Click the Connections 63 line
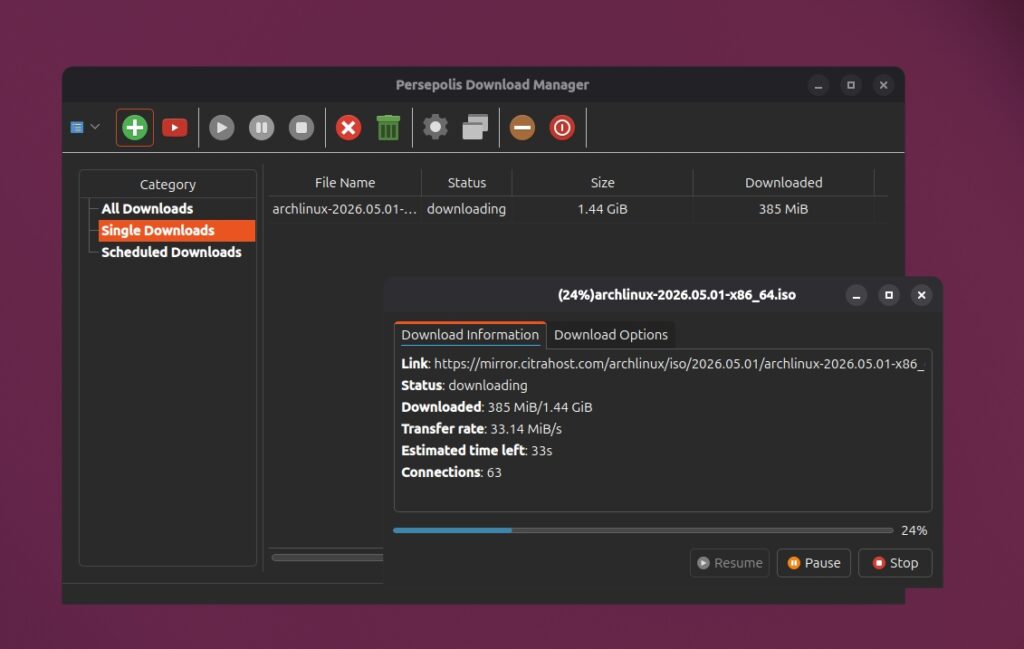 point(451,472)
